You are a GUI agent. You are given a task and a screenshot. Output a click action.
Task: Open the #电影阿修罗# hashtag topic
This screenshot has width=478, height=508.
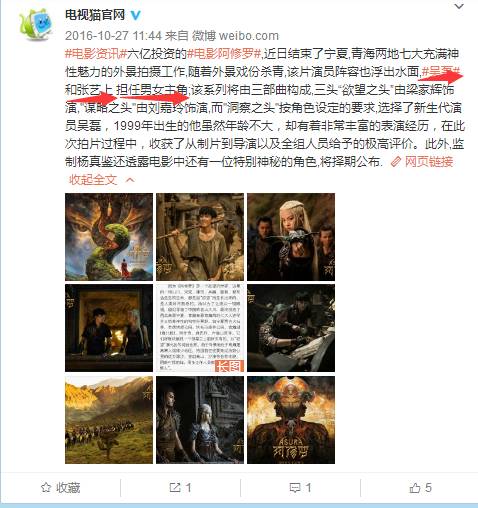click(x=224, y=54)
